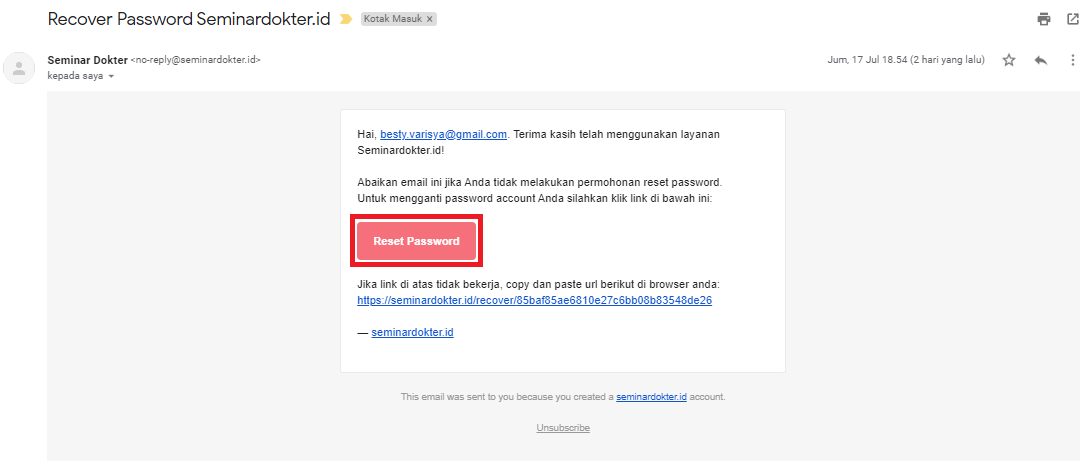Click the email timestamp Jum, 17 Jul
Viewport: 1085px width, 461px height.
pos(906,60)
